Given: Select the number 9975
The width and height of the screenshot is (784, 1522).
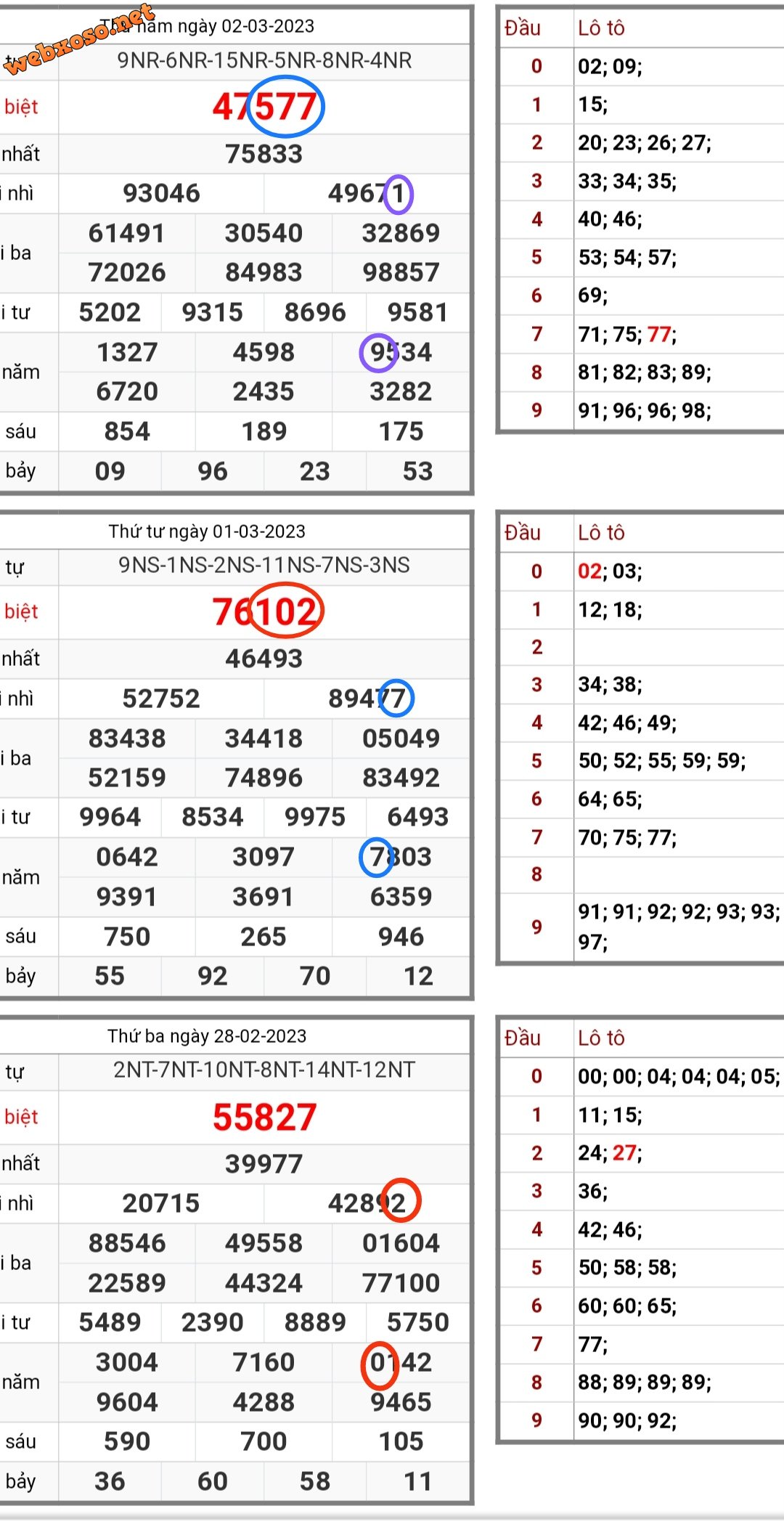Looking at the screenshot, I should tap(315, 817).
